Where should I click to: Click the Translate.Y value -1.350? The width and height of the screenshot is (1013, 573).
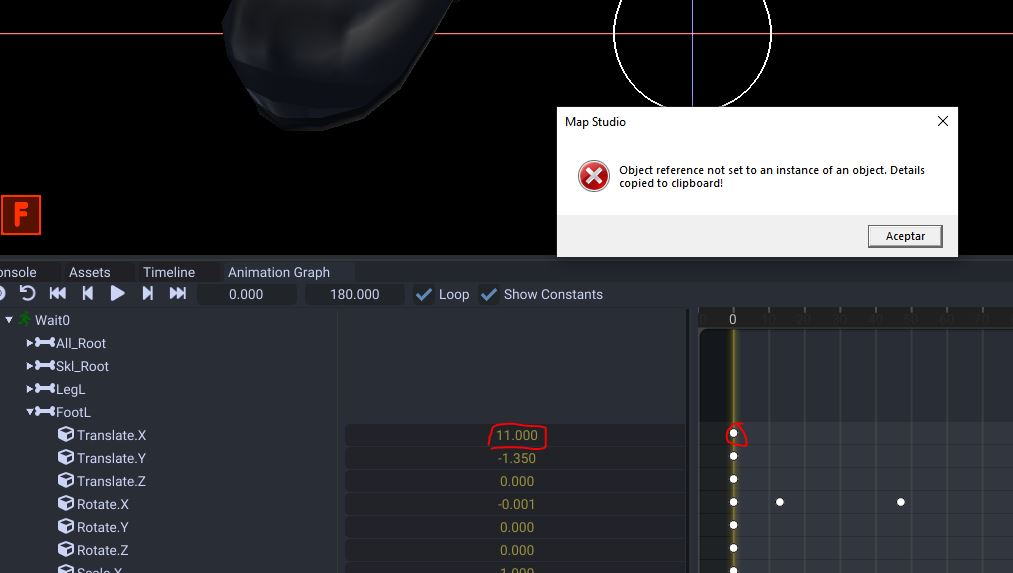[x=516, y=458]
